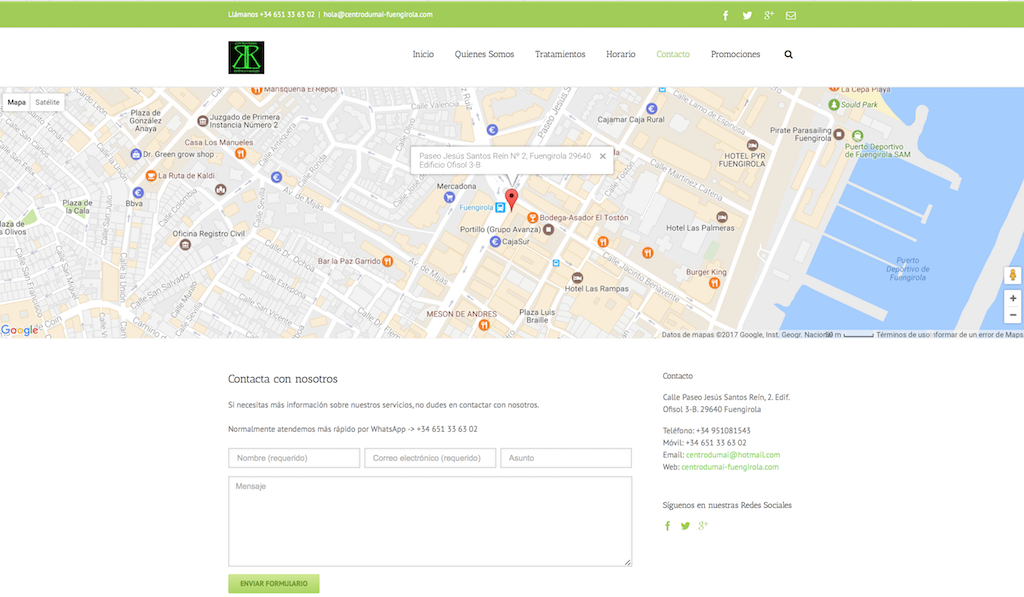This screenshot has height=597, width=1024.
Task: Click the La Ruta de Kaldi café marker
Action: (x=151, y=176)
